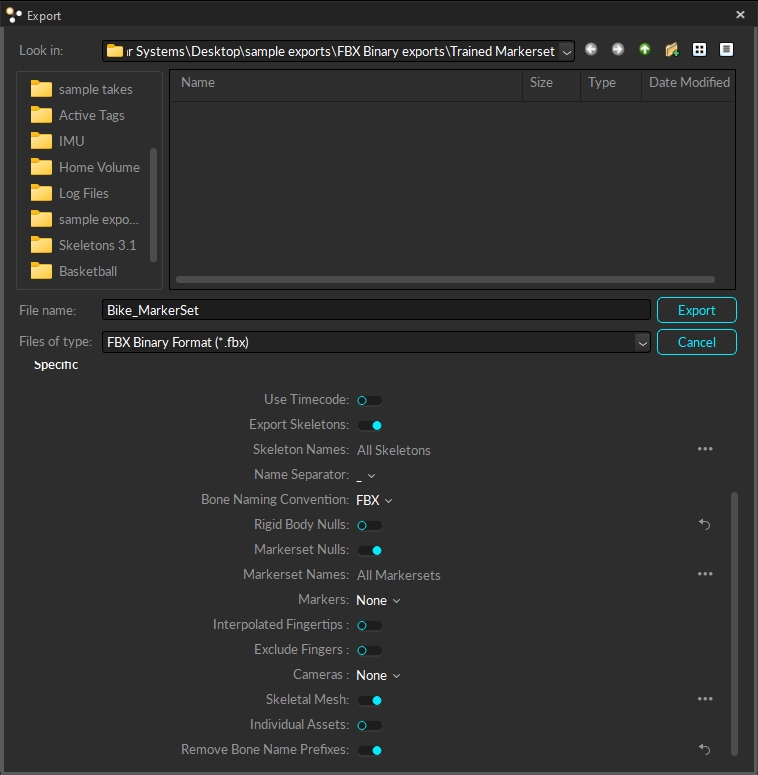Turn off Export Skeletons
The image size is (758, 775).
pyautogui.click(x=369, y=425)
